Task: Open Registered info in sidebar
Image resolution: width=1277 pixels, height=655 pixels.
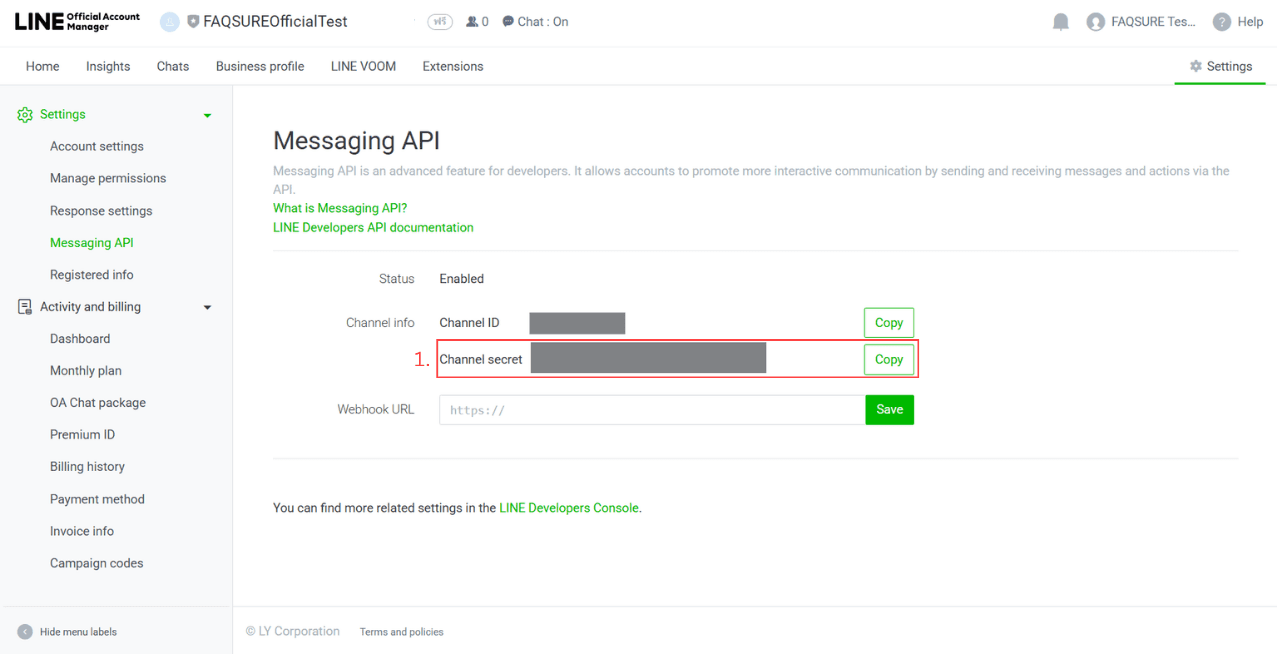Action: click(92, 275)
